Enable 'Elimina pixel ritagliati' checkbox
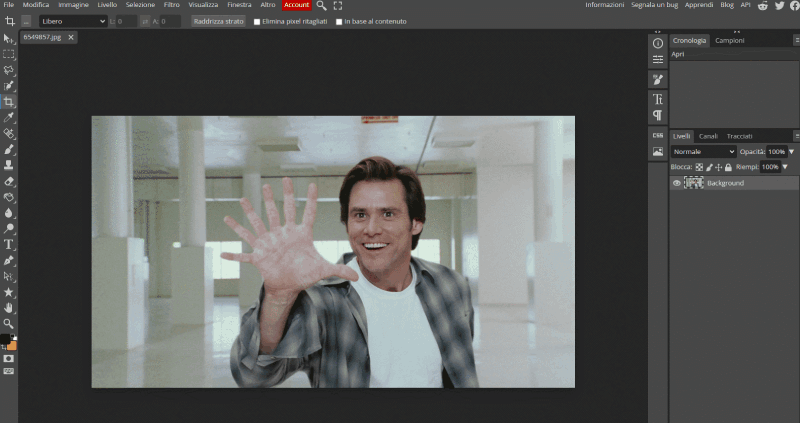This screenshot has height=423, width=800. coord(257,22)
